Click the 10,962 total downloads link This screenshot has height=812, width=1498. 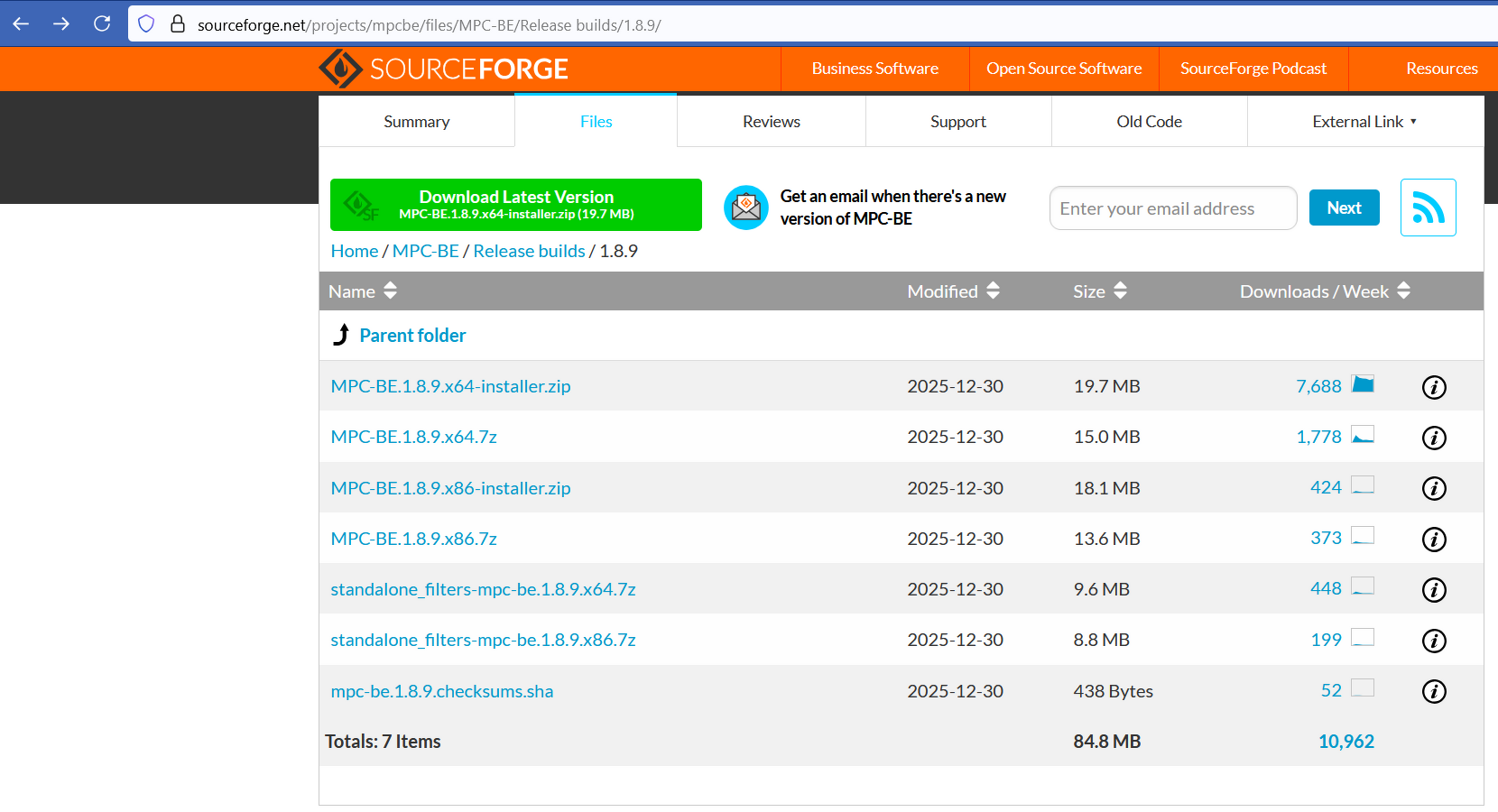tap(1346, 742)
